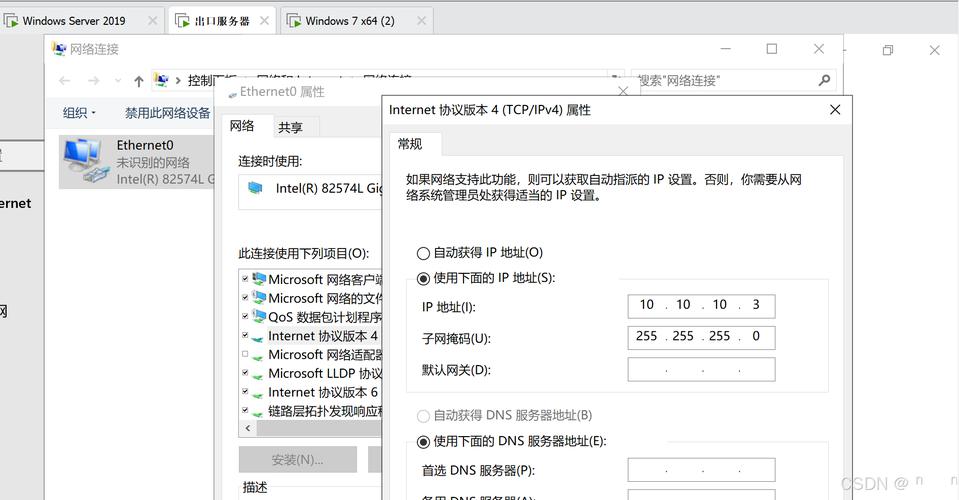Close the 网络连接 window

click(819, 49)
